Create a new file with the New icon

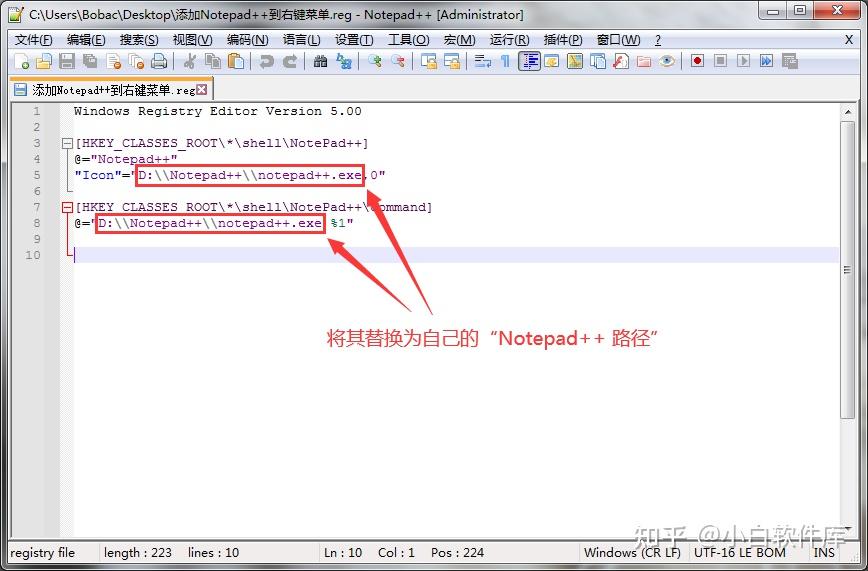tap(22, 61)
